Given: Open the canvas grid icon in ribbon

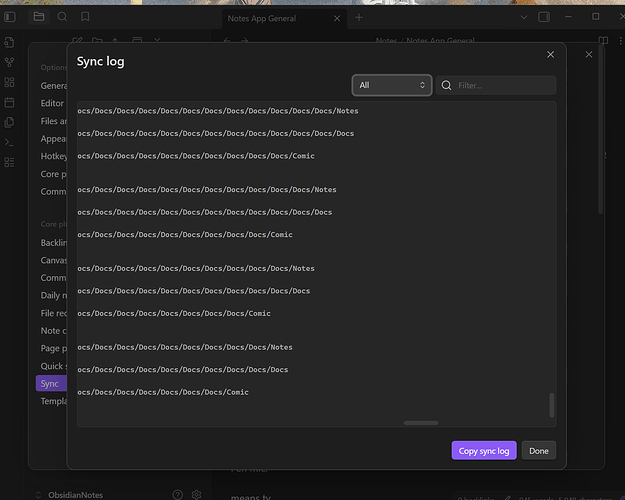Looking at the screenshot, I should pyautogui.click(x=10, y=82).
